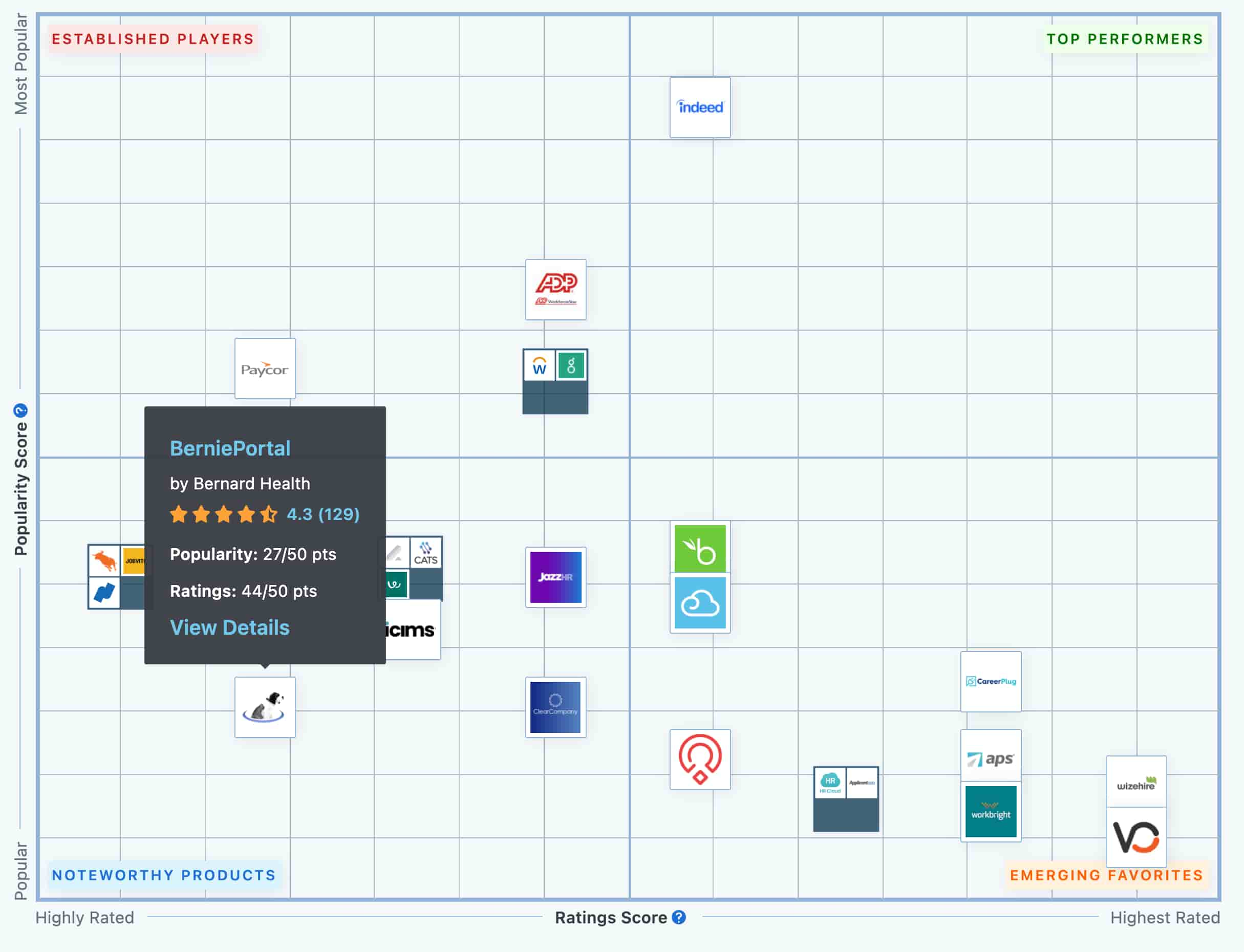Click the star rating in BerniePortal tooltip
Image resolution: width=1244 pixels, height=952 pixels.
[x=224, y=514]
